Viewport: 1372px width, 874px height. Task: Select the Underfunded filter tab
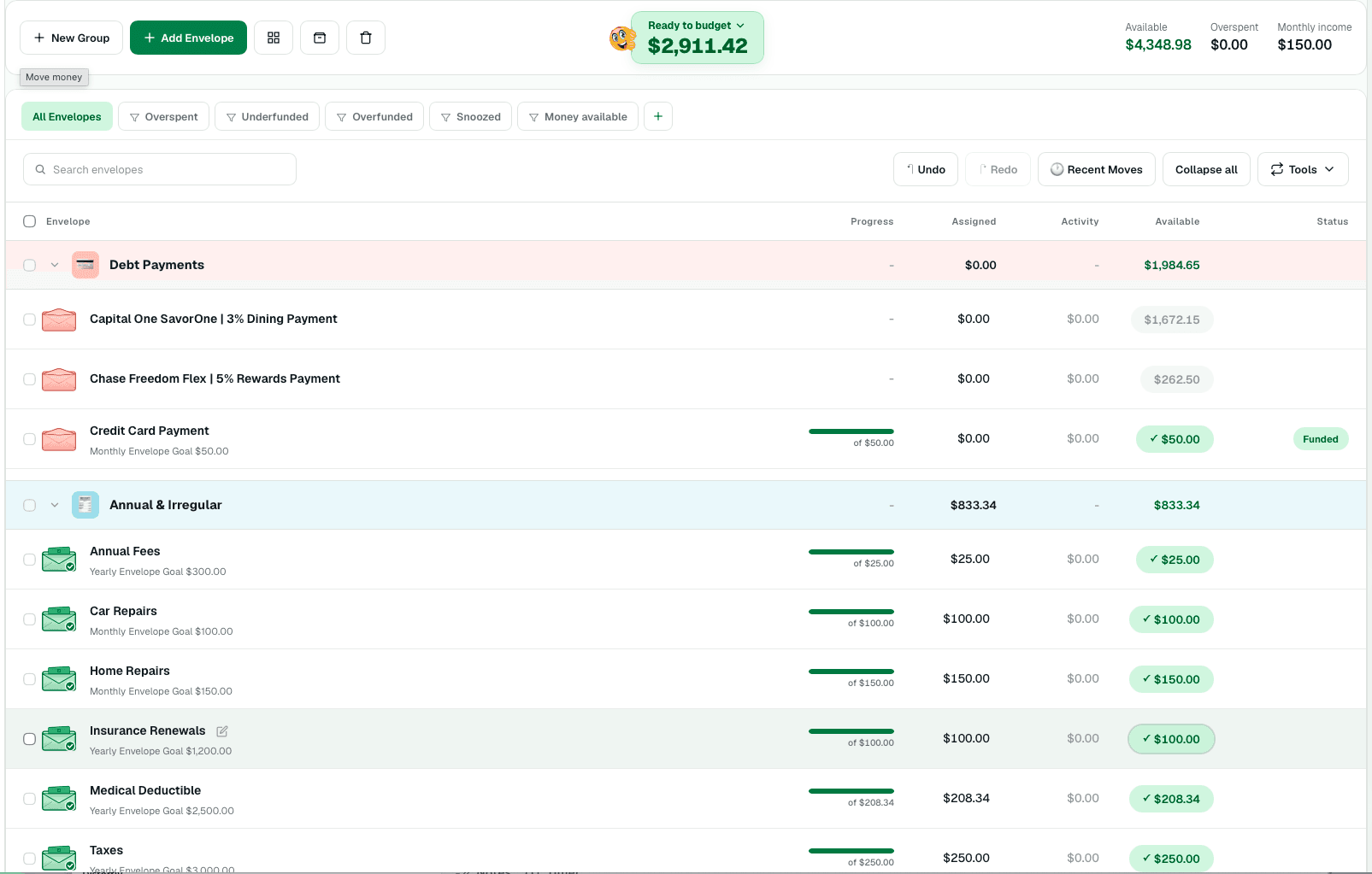click(x=267, y=116)
